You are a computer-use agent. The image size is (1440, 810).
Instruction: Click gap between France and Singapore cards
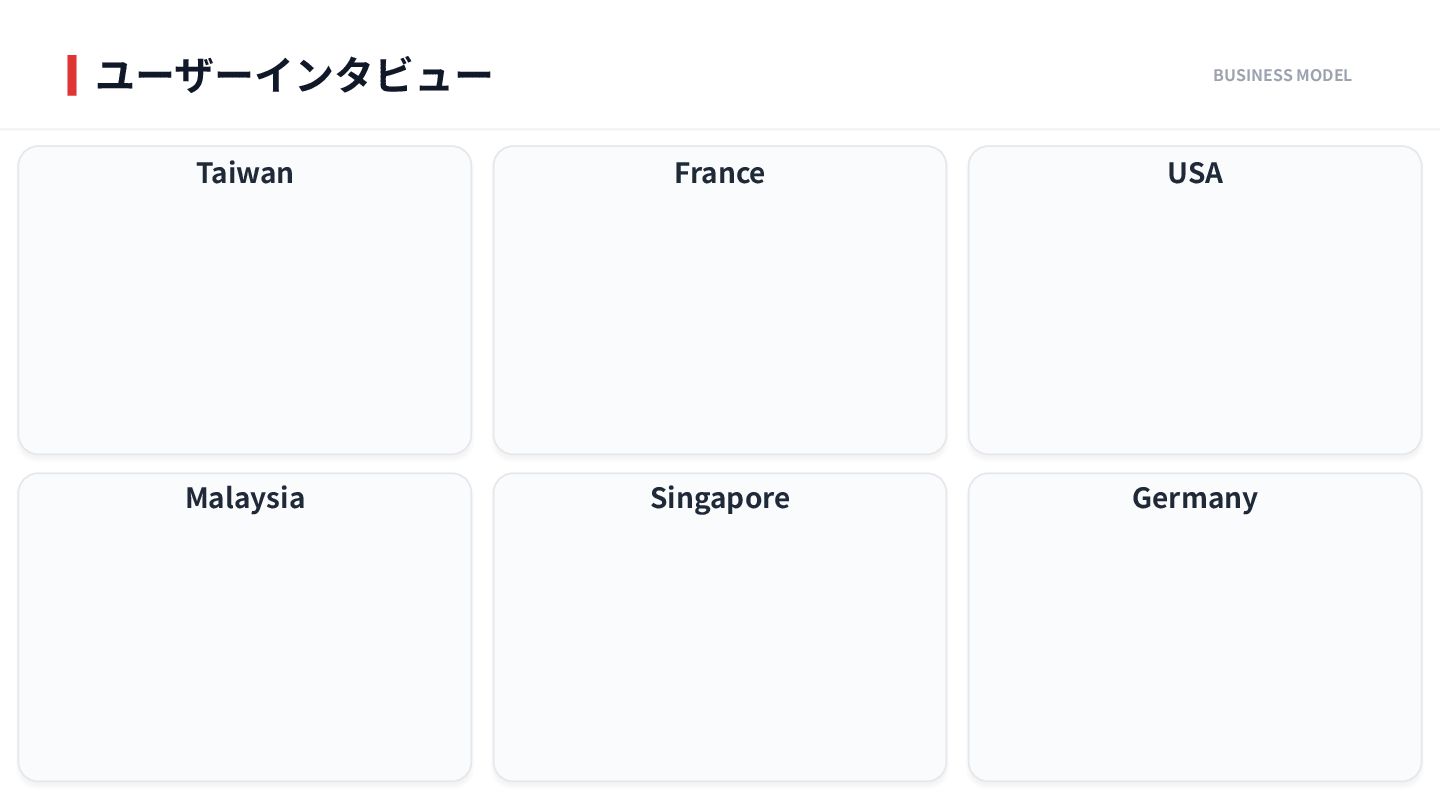point(719,464)
